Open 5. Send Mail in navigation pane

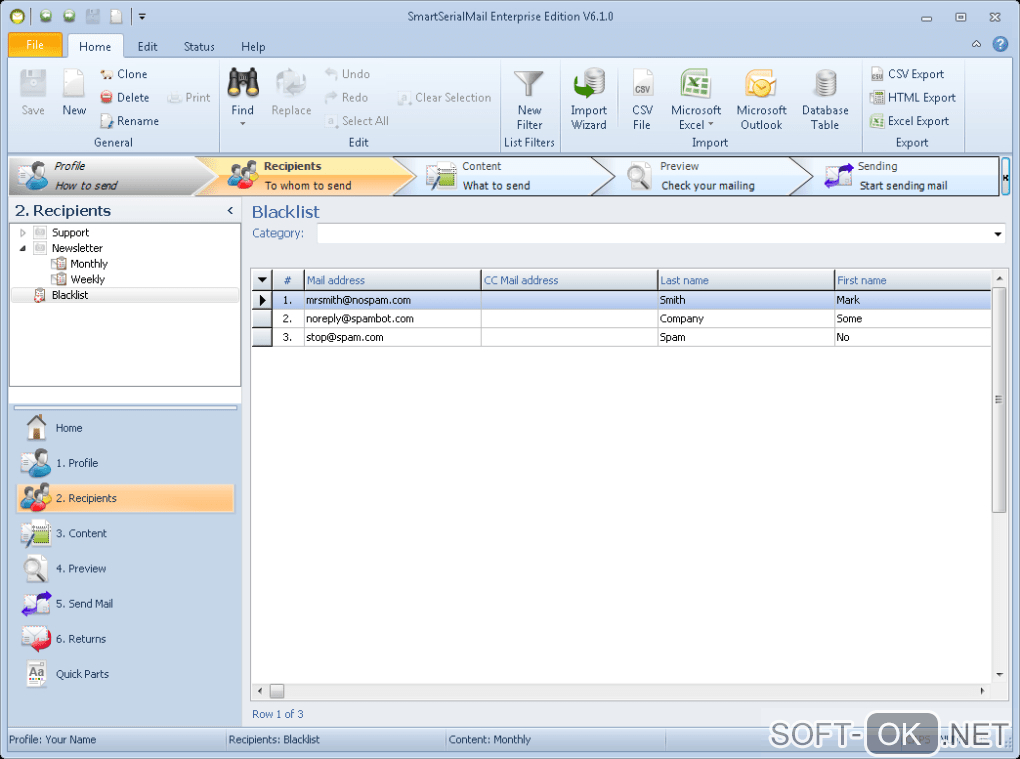coord(125,604)
